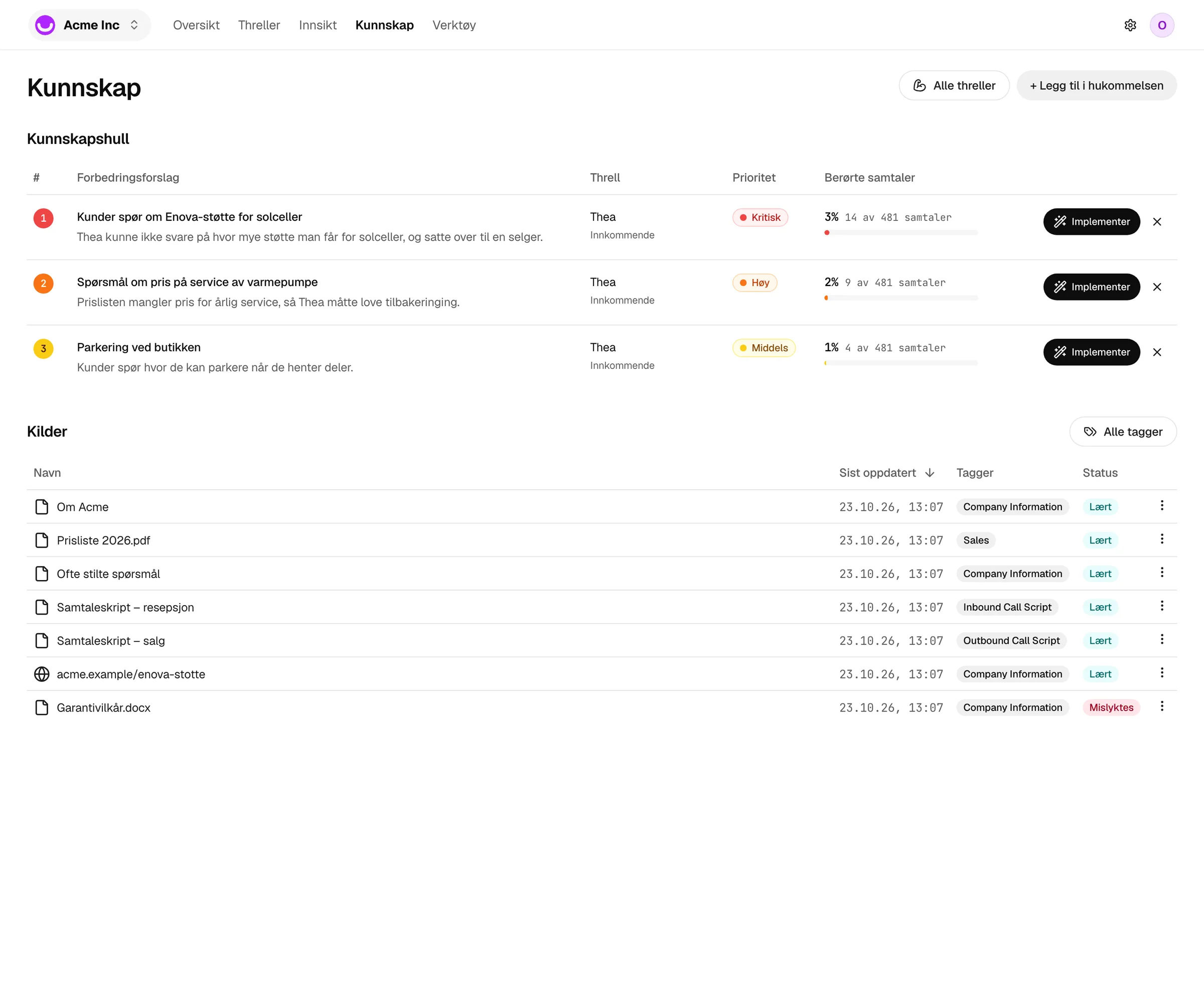Sort by Sist oppdatert arrow
Image resolution: width=1204 pixels, height=997 pixels.
click(x=930, y=473)
